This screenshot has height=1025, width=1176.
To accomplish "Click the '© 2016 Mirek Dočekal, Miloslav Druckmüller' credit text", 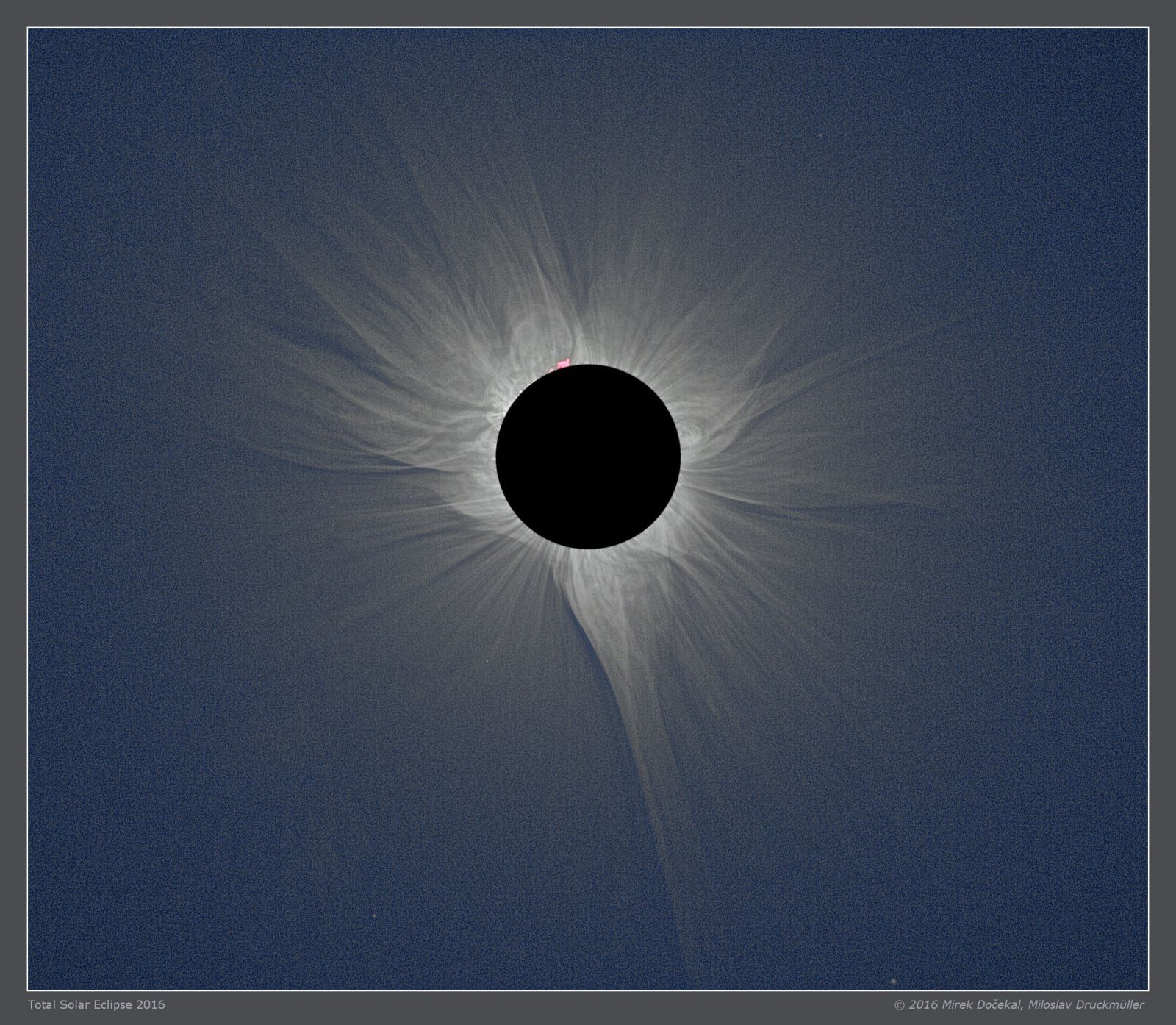I will (x=1019, y=1005).
